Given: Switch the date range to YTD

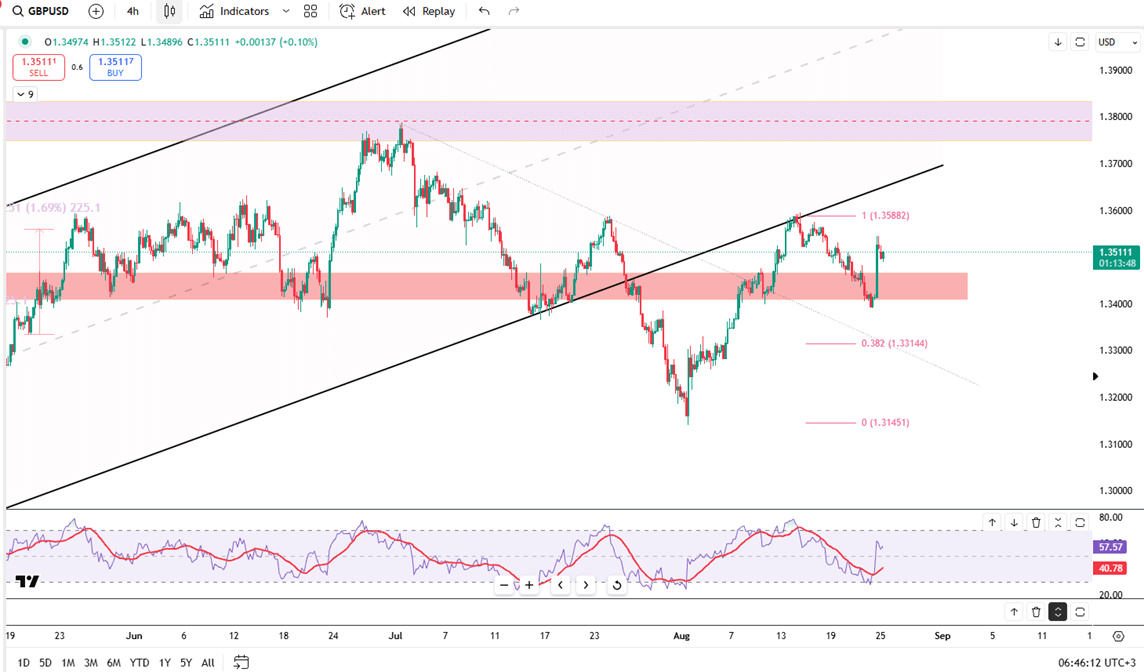Looking at the screenshot, I should pos(139,662).
